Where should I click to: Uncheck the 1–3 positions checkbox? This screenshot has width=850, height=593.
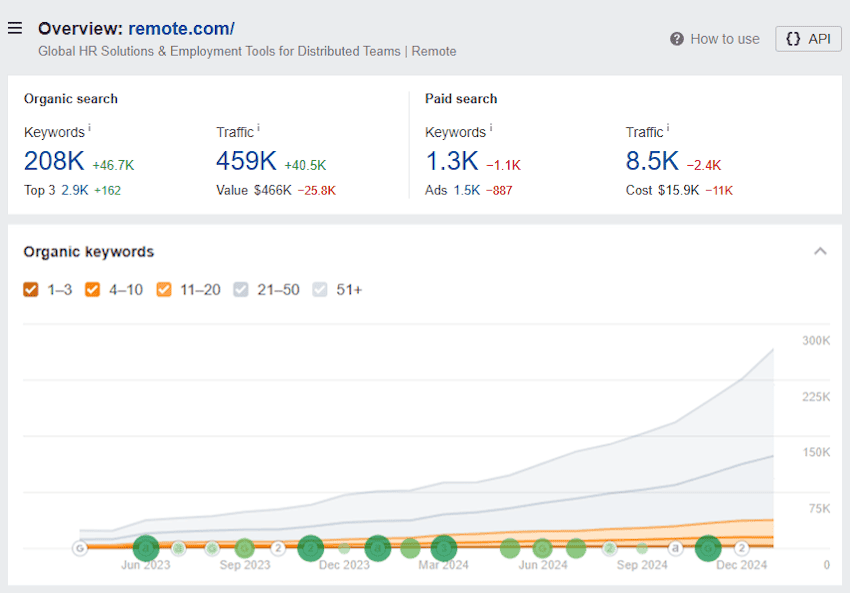point(31,290)
